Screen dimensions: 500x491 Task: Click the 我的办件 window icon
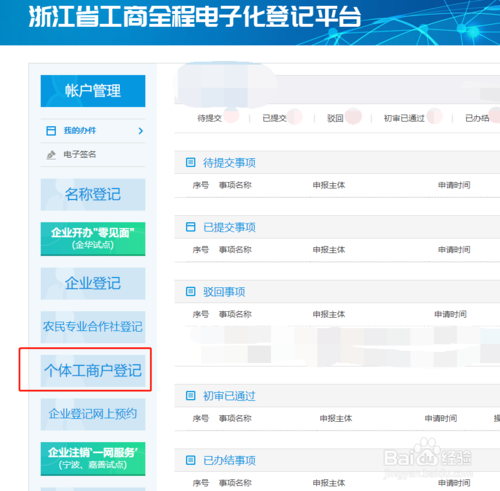point(51,131)
